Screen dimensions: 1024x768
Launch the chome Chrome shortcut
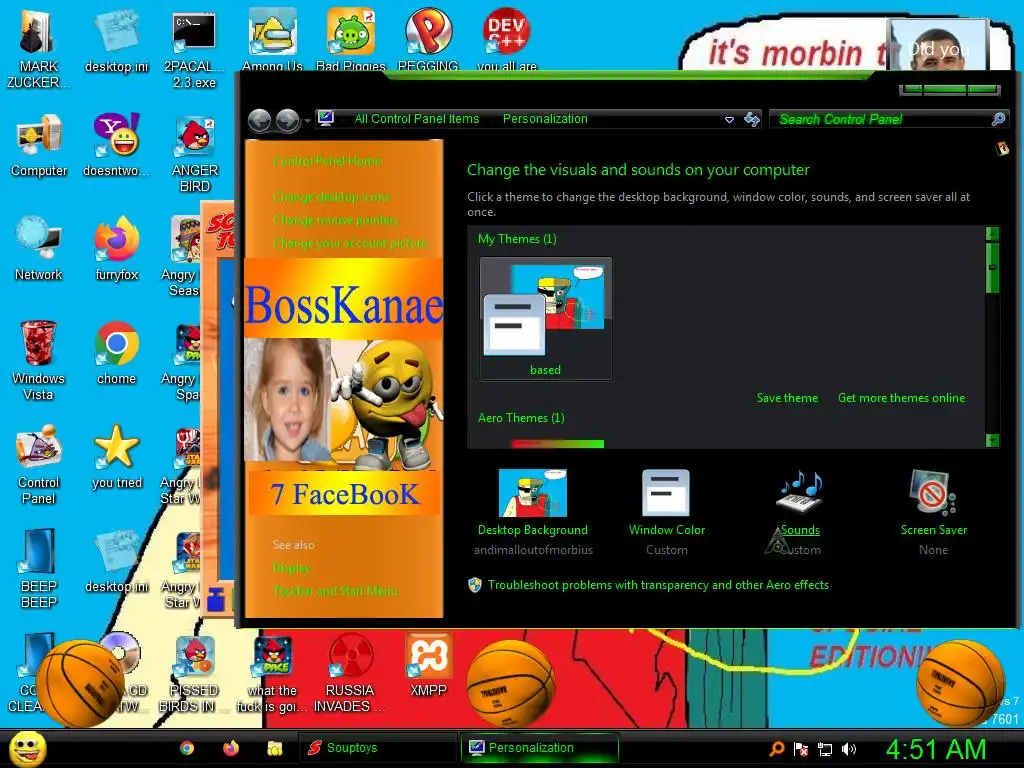click(x=116, y=353)
